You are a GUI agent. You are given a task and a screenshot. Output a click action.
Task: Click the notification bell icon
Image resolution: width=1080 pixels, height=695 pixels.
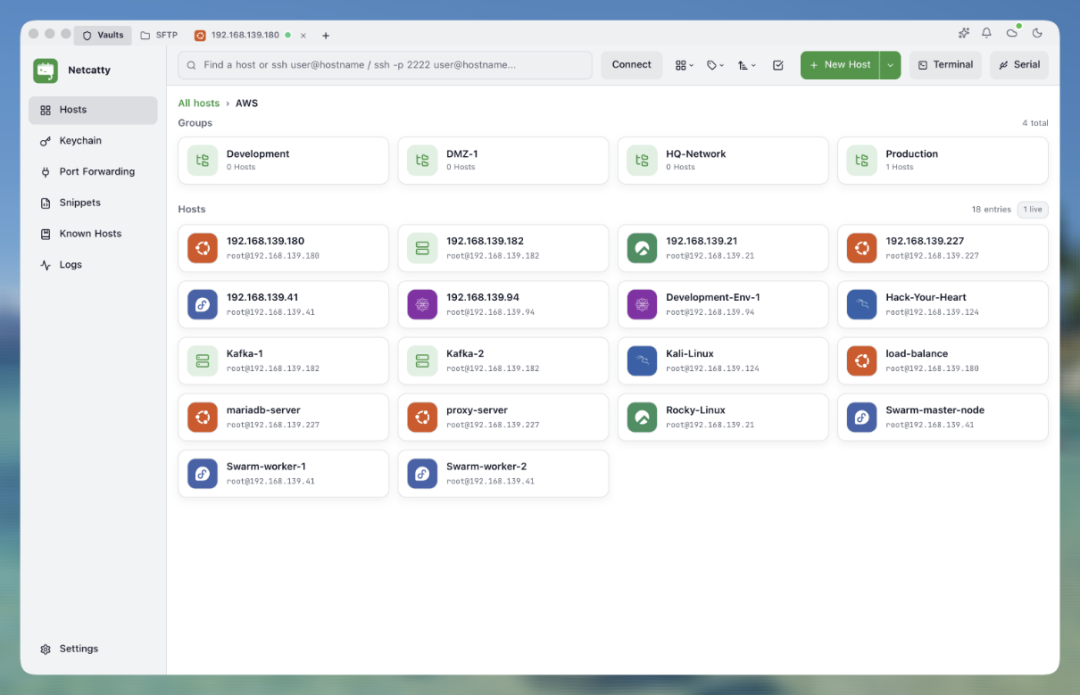pos(986,33)
